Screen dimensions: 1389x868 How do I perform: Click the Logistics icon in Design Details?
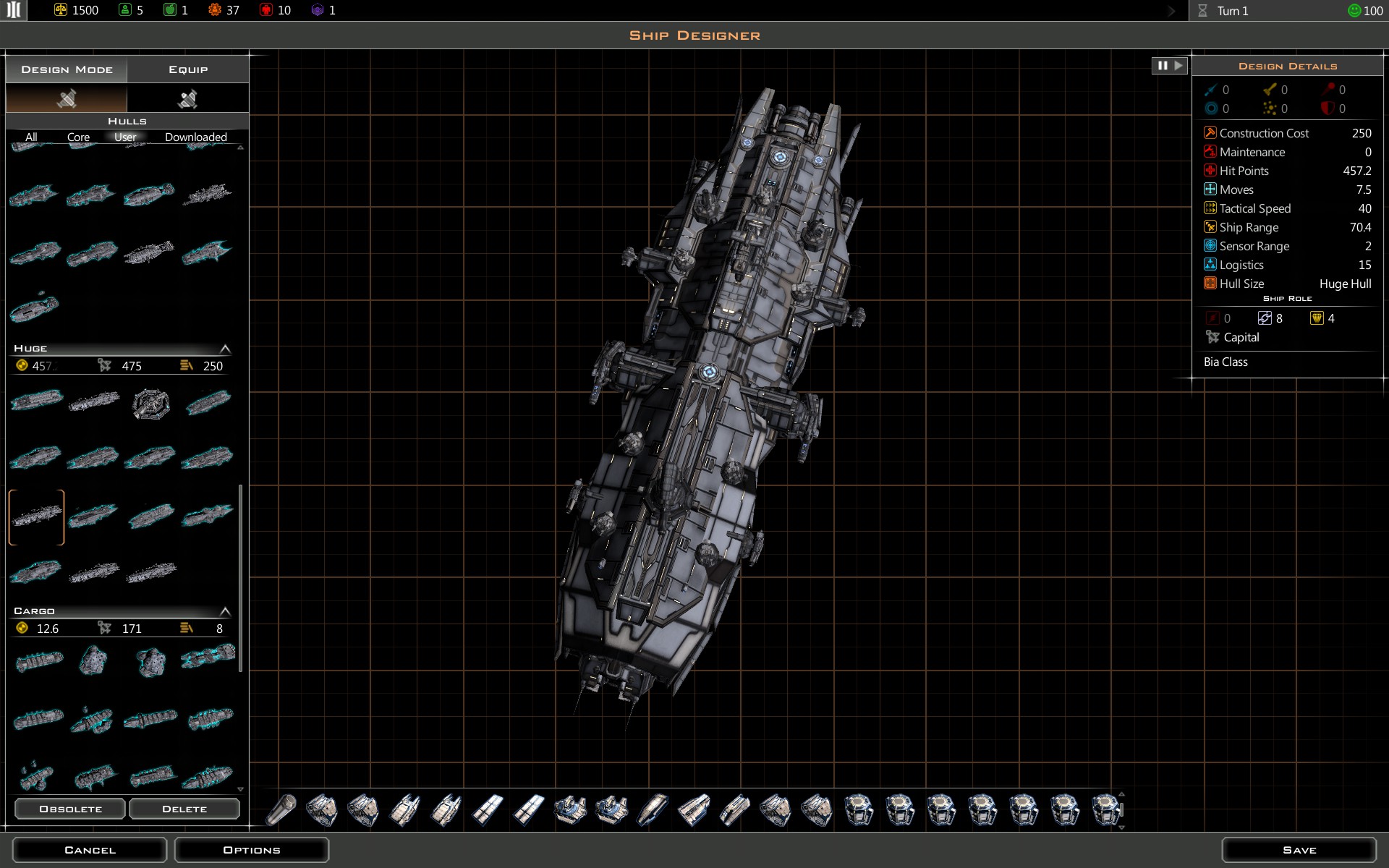coord(1210,264)
